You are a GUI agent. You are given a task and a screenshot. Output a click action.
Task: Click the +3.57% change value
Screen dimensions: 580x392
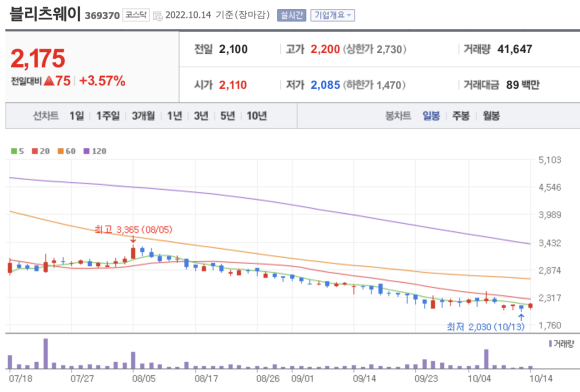(x=102, y=81)
